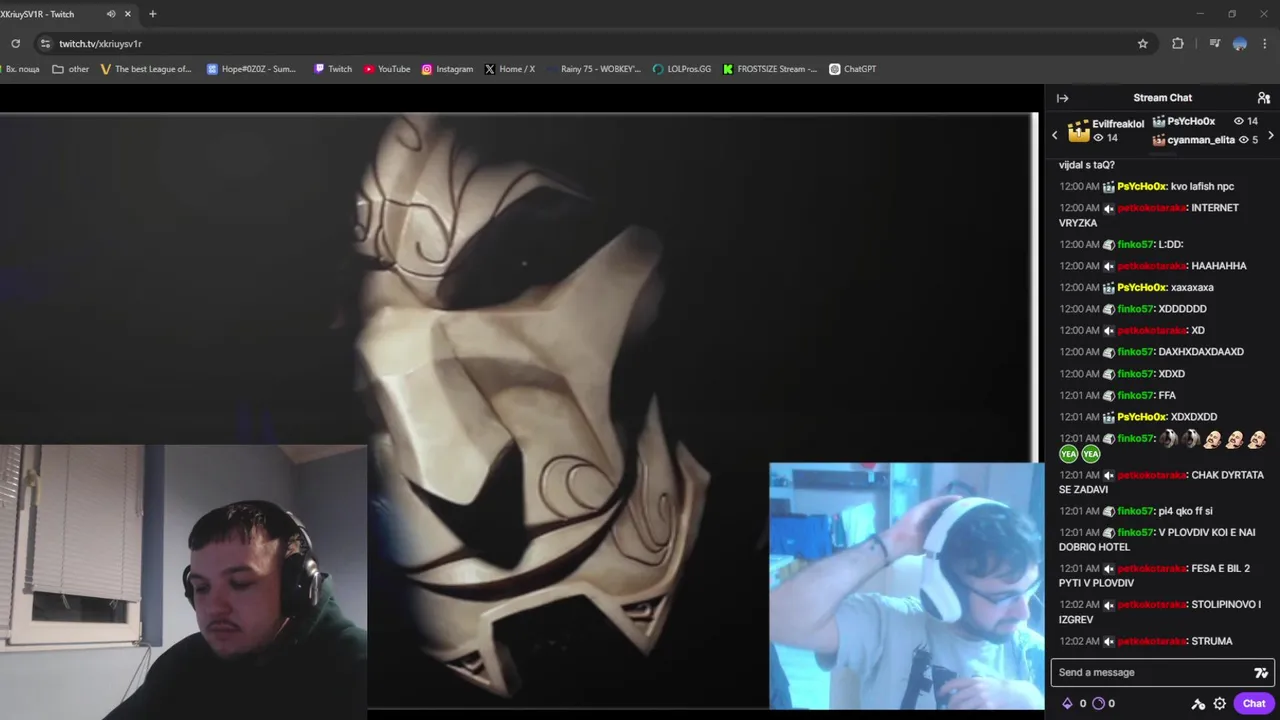Open PsYcHo0x leaderboard entry

click(1205, 121)
